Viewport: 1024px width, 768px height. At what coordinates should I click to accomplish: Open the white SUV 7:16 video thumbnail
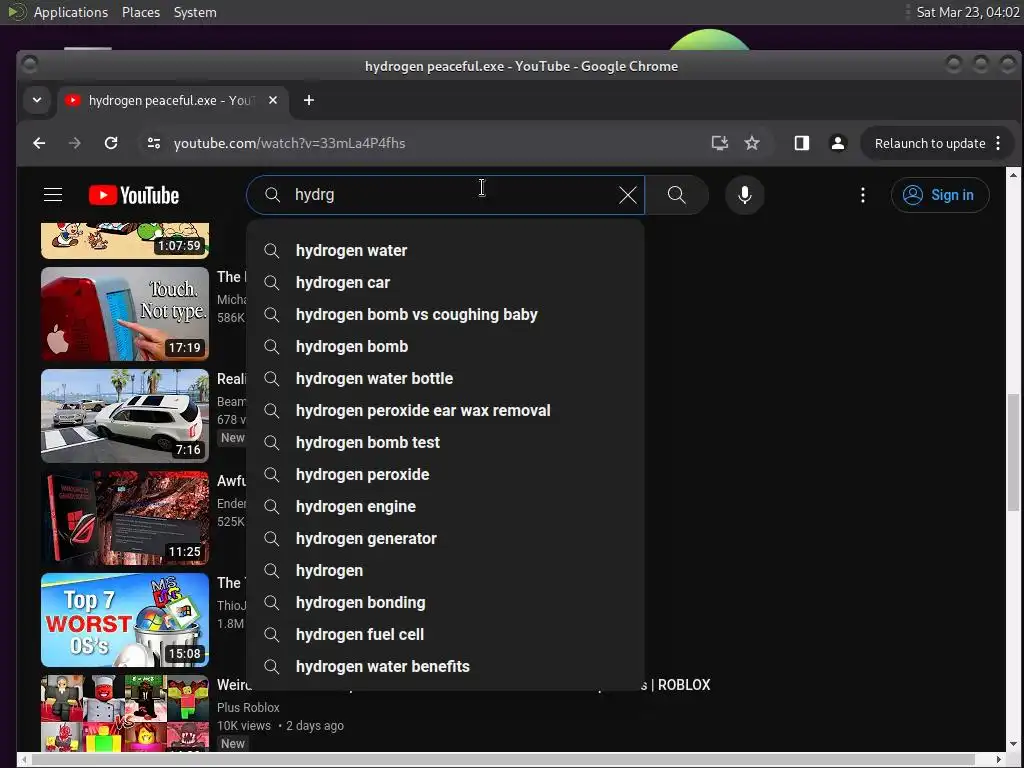click(125, 415)
